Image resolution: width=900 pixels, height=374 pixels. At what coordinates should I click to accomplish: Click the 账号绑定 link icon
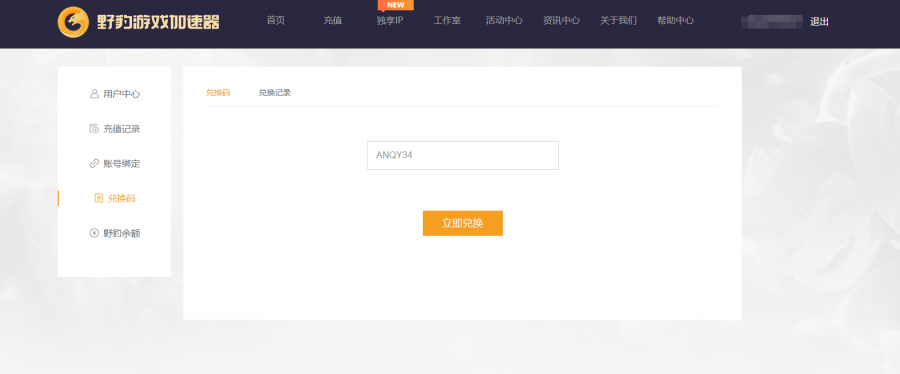pos(94,163)
